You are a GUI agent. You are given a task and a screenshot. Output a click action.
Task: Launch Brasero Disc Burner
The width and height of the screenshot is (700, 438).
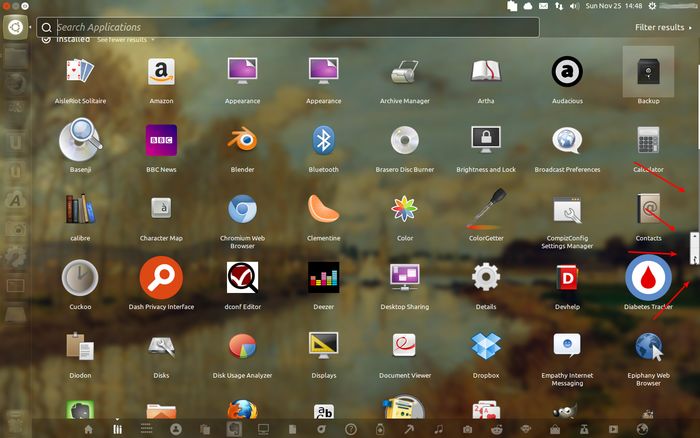[x=404, y=140]
